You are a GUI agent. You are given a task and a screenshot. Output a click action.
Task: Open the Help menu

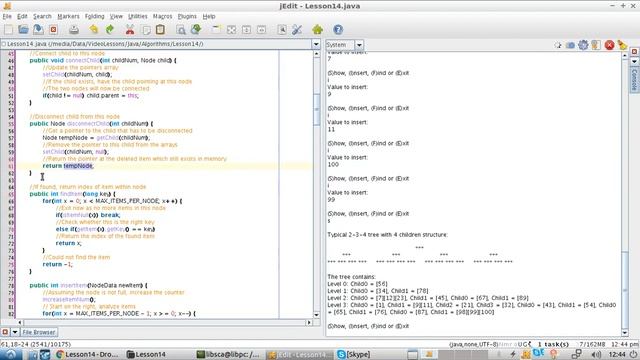pyautogui.click(x=209, y=16)
